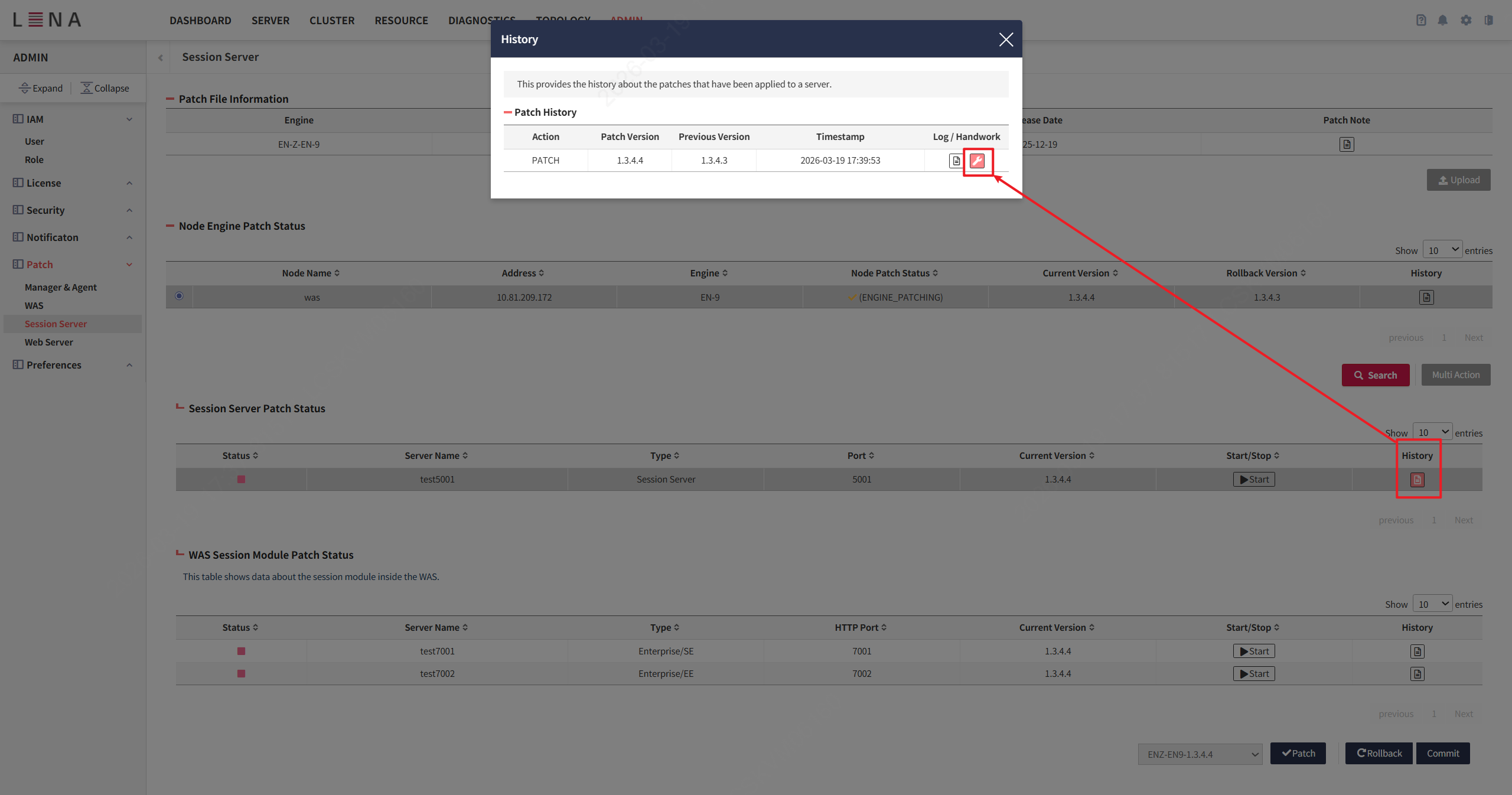Start the test7001 server

pyautogui.click(x=1254, y=651)
